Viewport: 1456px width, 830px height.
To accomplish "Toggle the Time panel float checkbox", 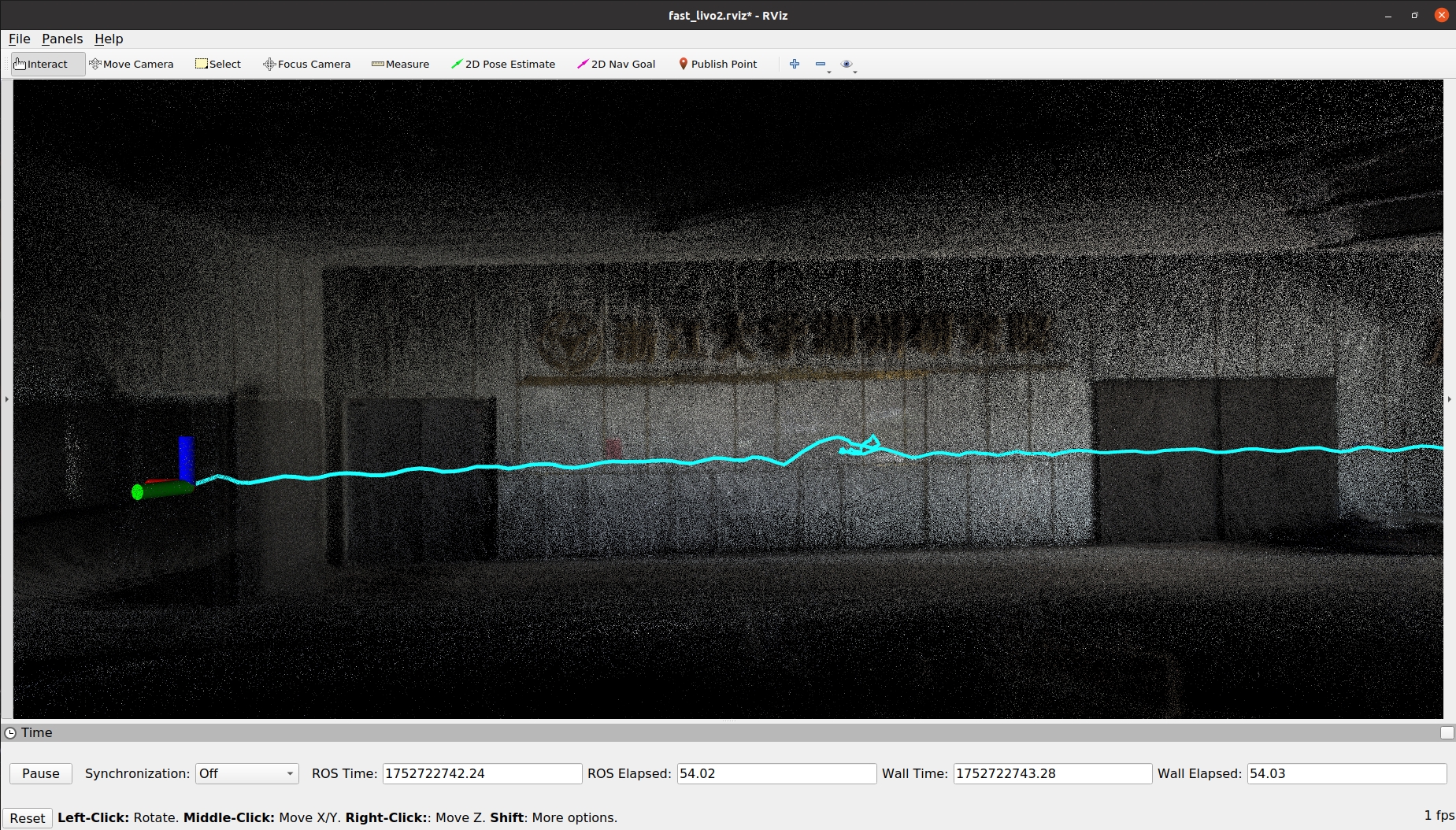I will click(1447, 732).
